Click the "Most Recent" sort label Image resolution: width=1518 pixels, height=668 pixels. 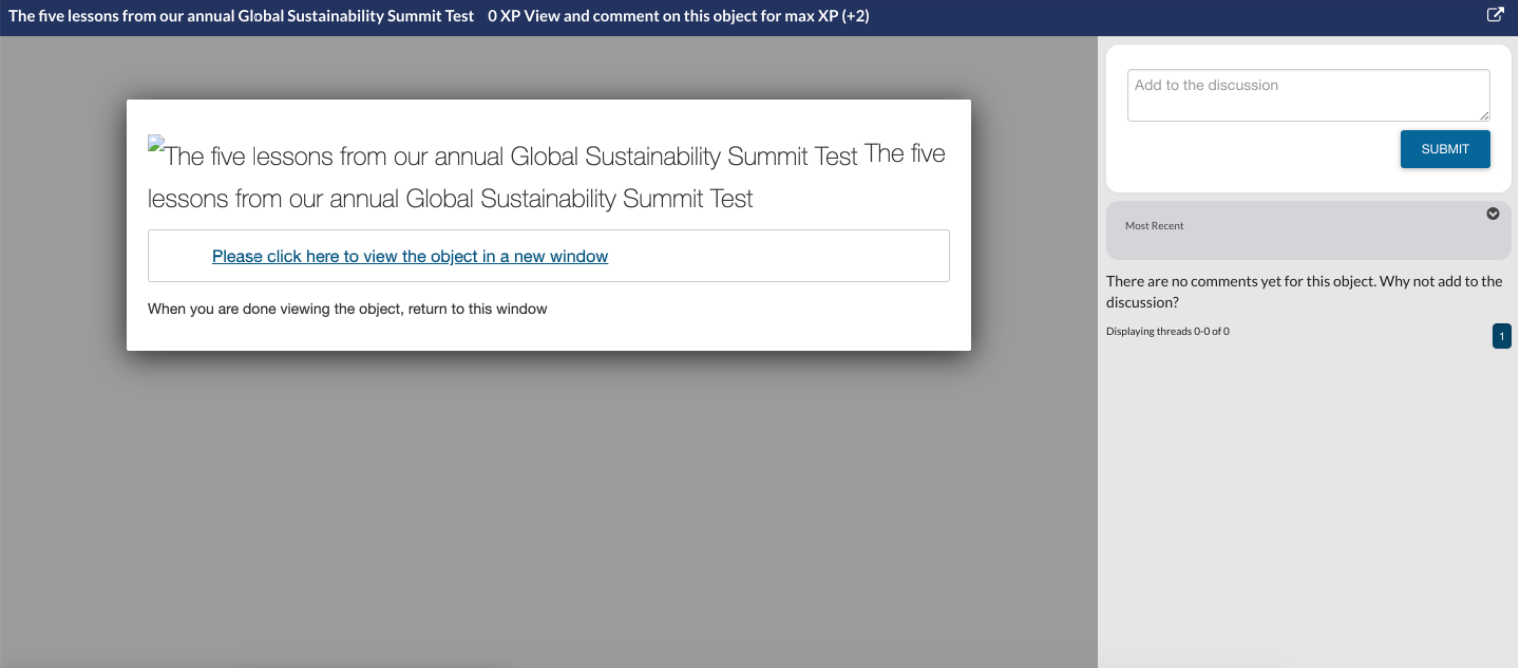(1154, 226)
